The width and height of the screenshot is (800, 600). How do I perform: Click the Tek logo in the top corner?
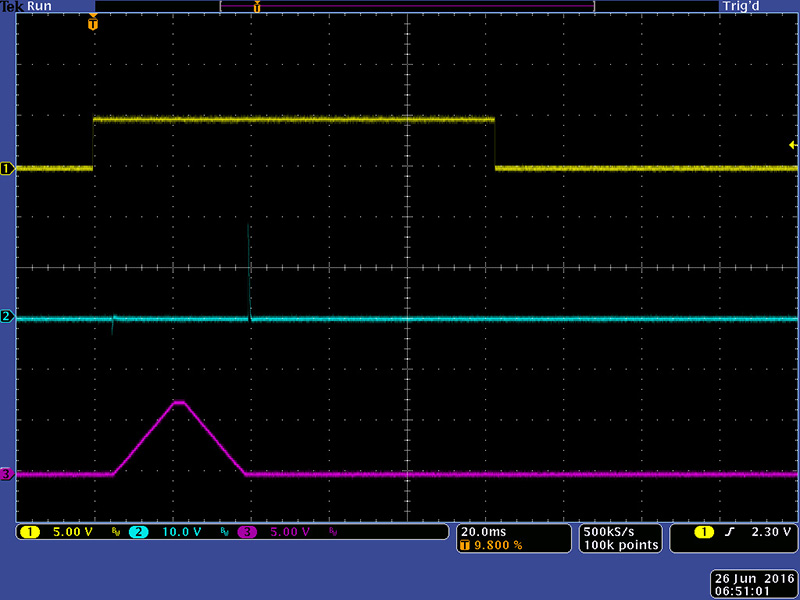pyautogui.click(x=12, y=6)
